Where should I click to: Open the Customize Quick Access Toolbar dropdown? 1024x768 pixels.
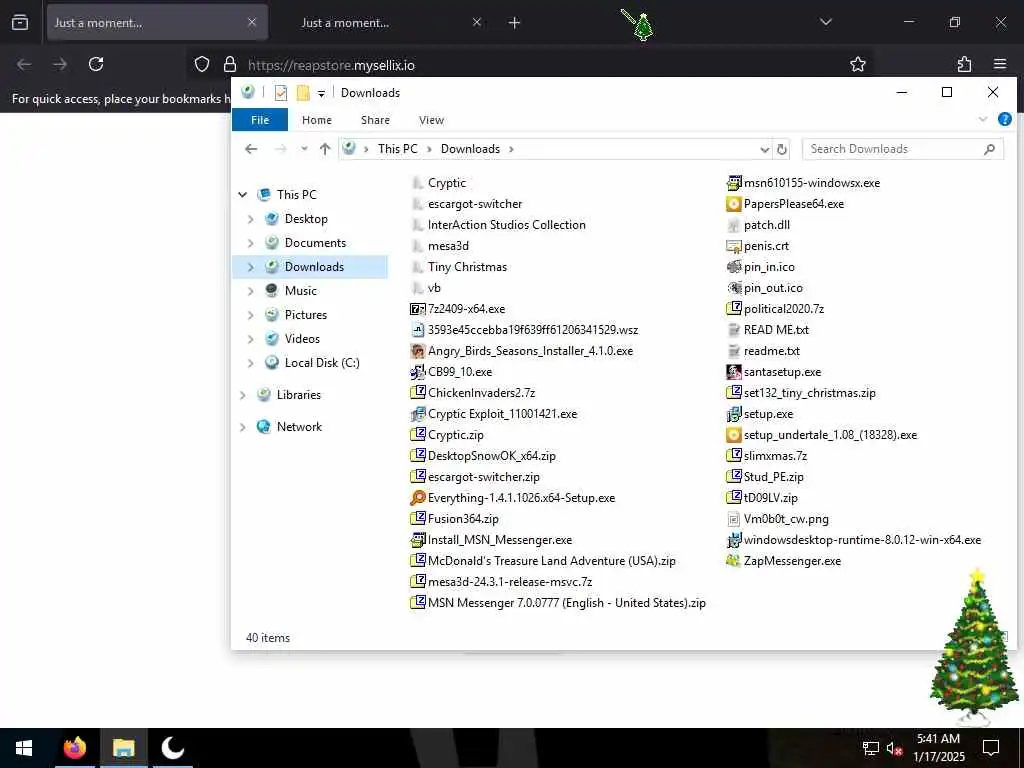(321, 93)
